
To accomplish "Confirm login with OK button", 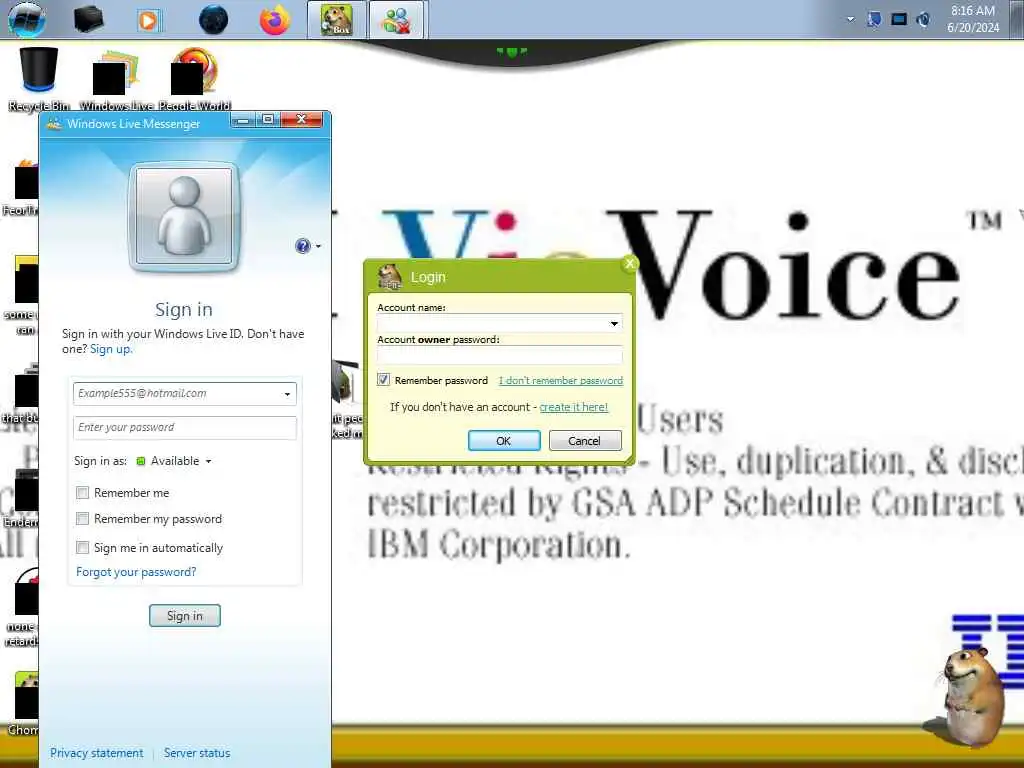I will 504,441.
